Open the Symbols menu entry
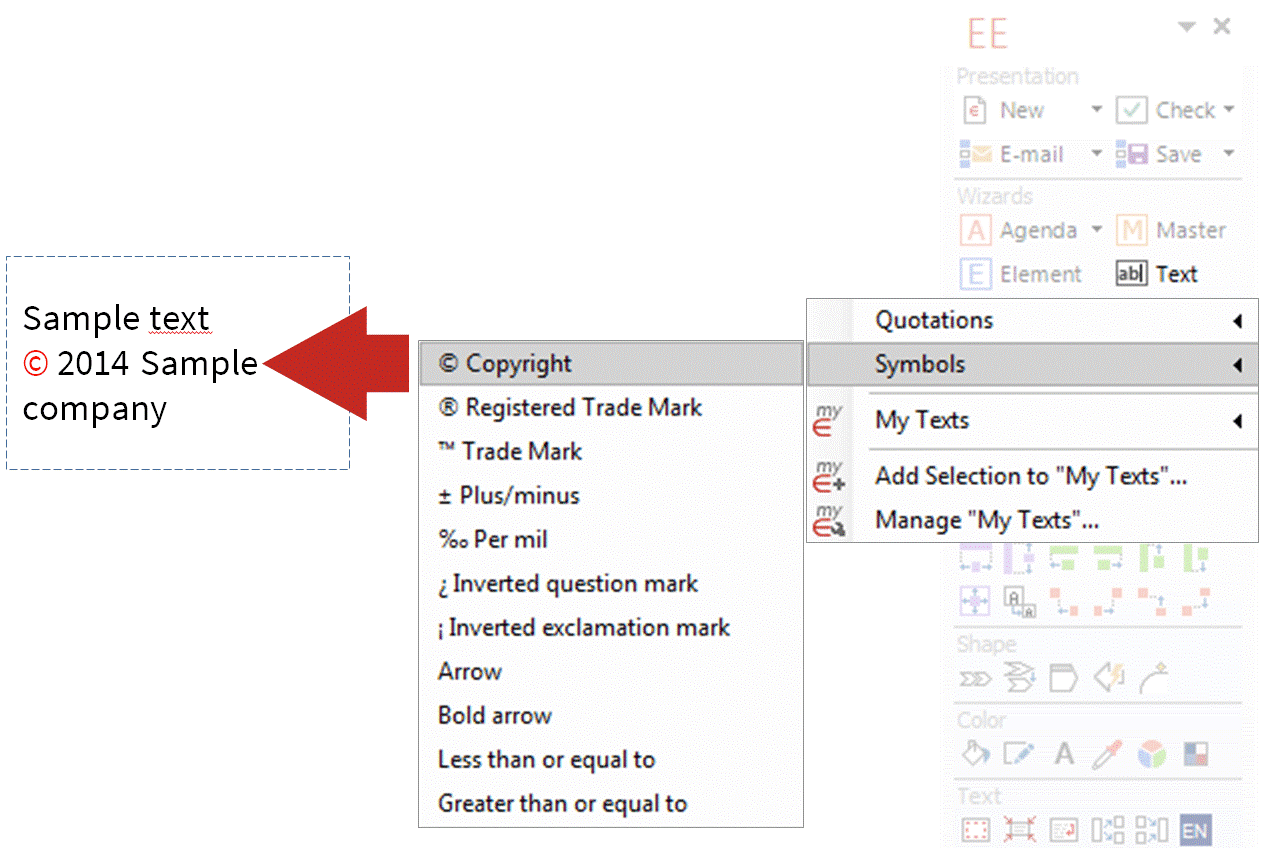 click(1032, 365)
